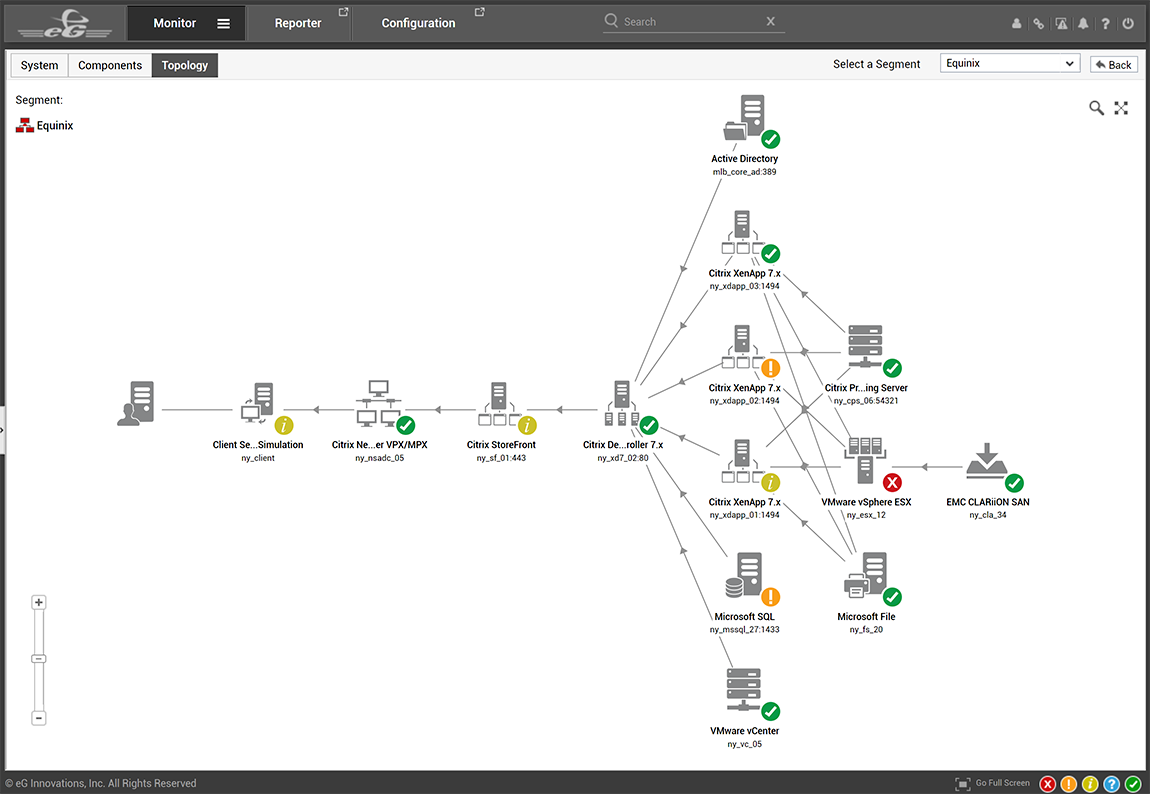Select Citrix XenApp node ny_xdapp_02 icon

[742, 347]
